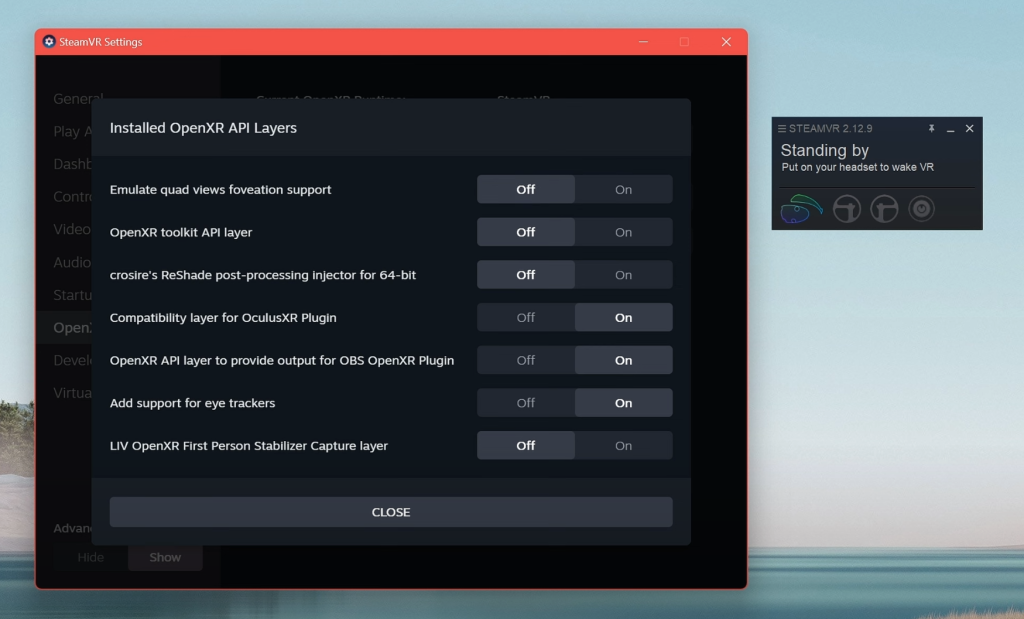Screen dimensions: 1024x619
Task: Enable crosire's ReShade post-processing injector
Action: coord(623,275)
